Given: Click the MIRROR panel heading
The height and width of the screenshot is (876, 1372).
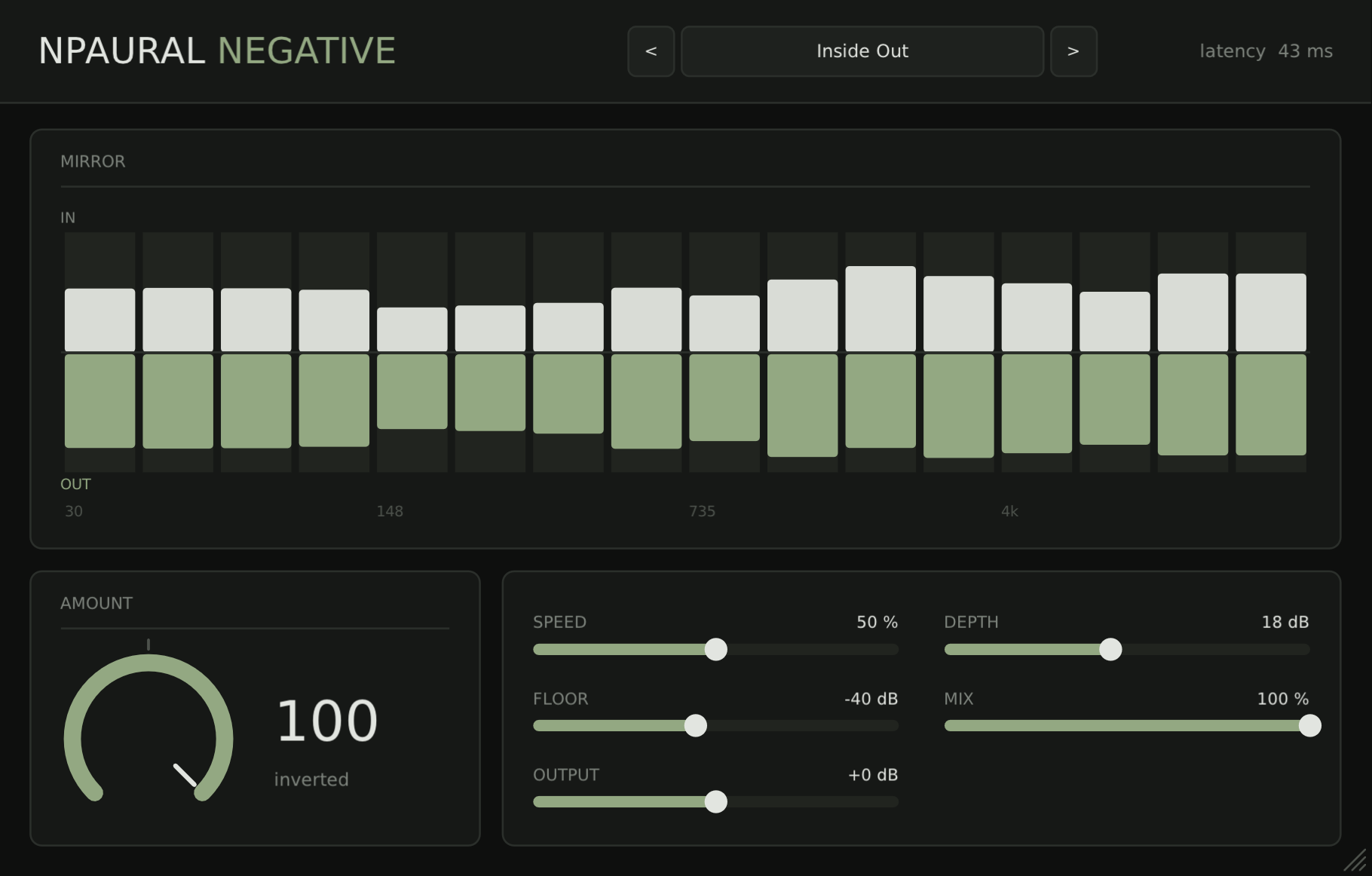Looking at the screenshot, I should coord(93,161).
